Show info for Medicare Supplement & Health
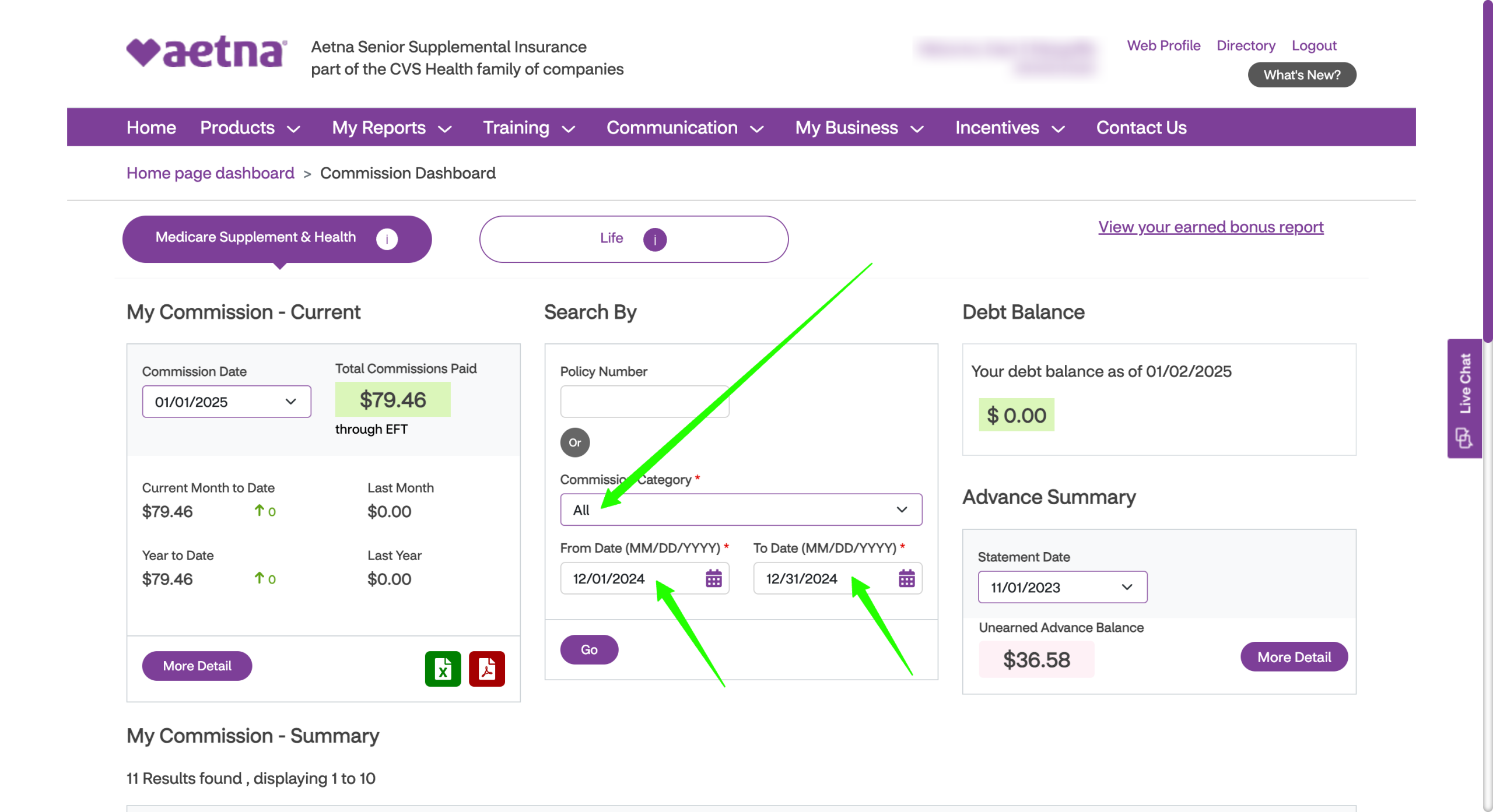 [387, 238]
